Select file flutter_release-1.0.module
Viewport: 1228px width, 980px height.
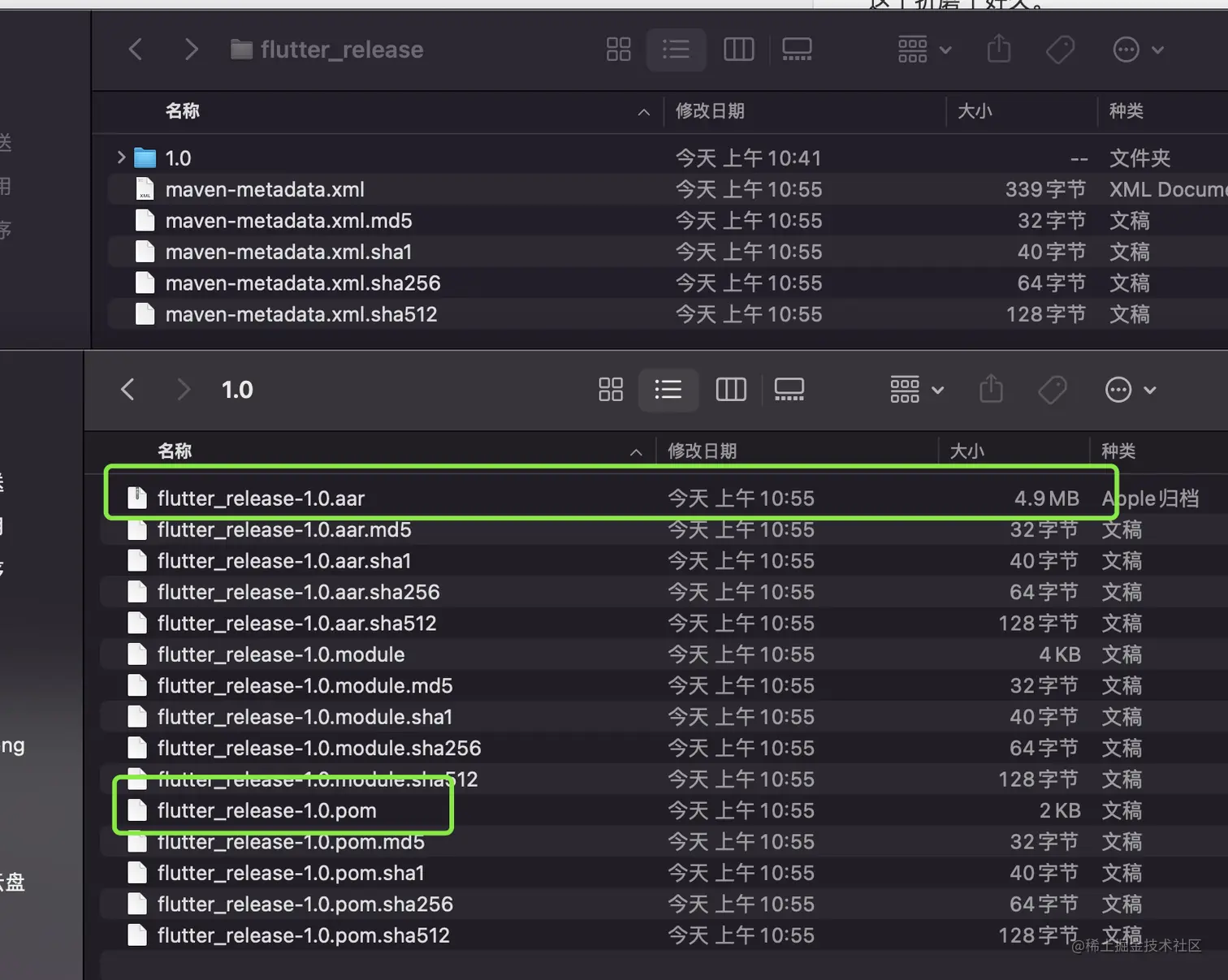pyautogui.click(x=281, y=654)
